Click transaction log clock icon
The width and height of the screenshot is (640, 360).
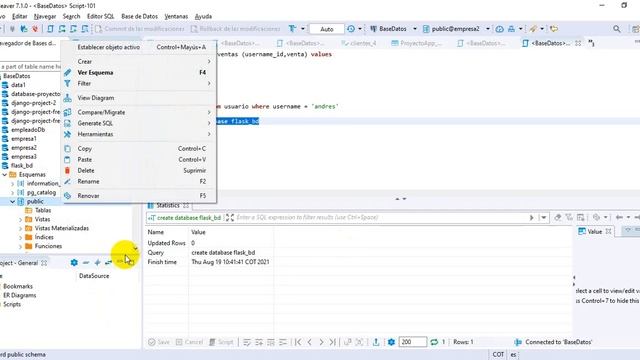click(x=351, y=29)
